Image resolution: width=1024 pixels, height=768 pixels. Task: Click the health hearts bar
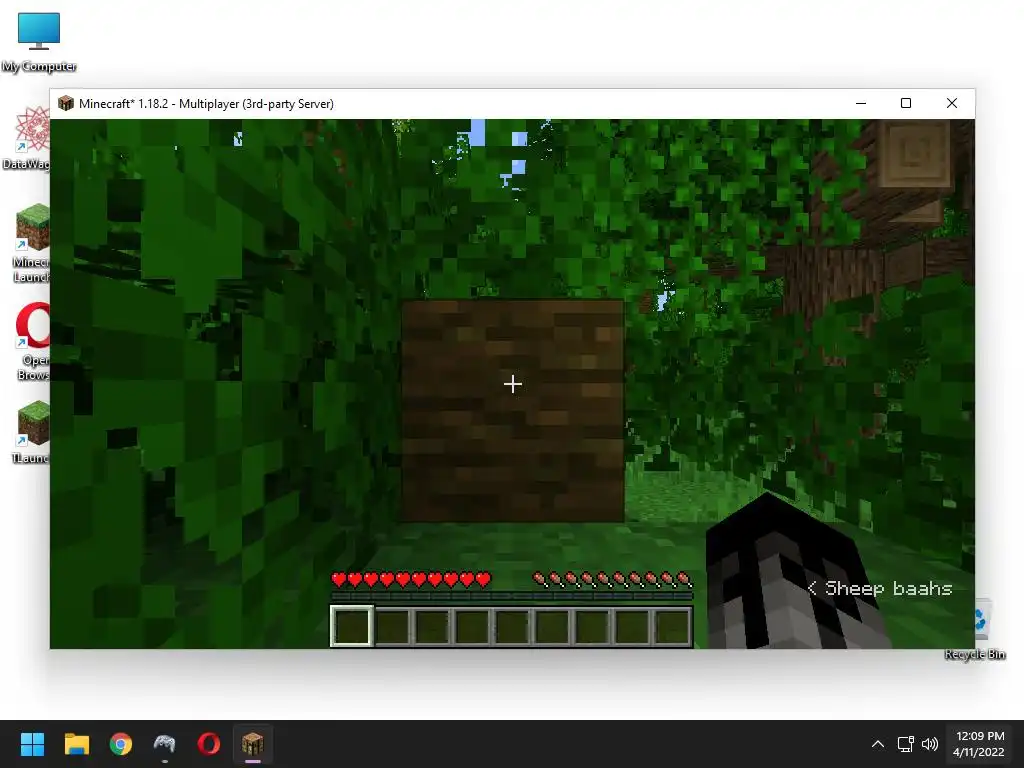click(411, 579)
